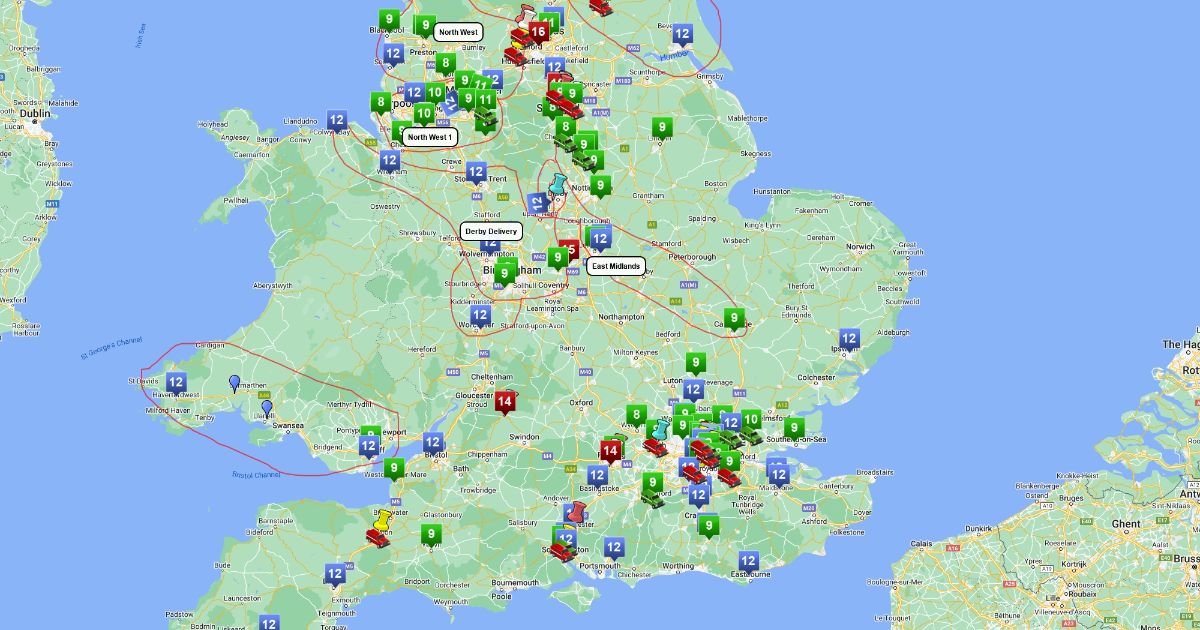Open the Derby Delivery region label
This screenshot has width=1200, height=630.
point(491,231)
